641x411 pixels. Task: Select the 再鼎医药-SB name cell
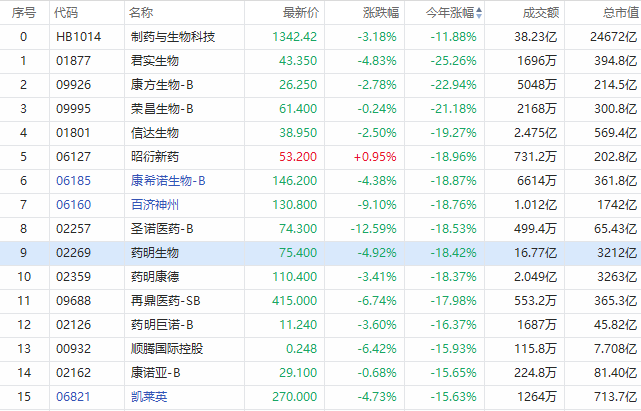click(166, 301)
